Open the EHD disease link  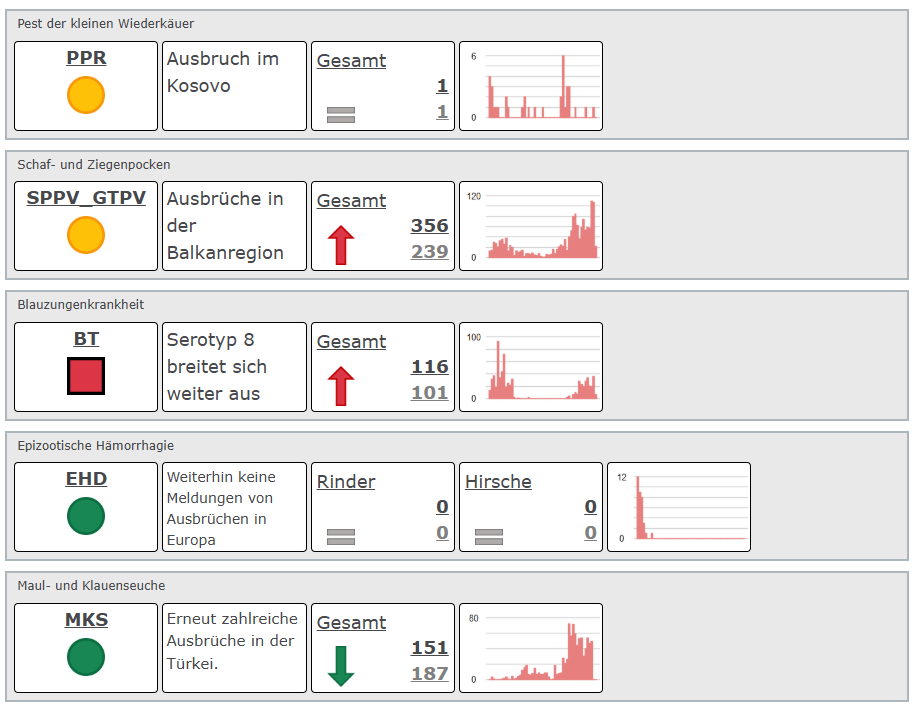click(x=86, y=479)
